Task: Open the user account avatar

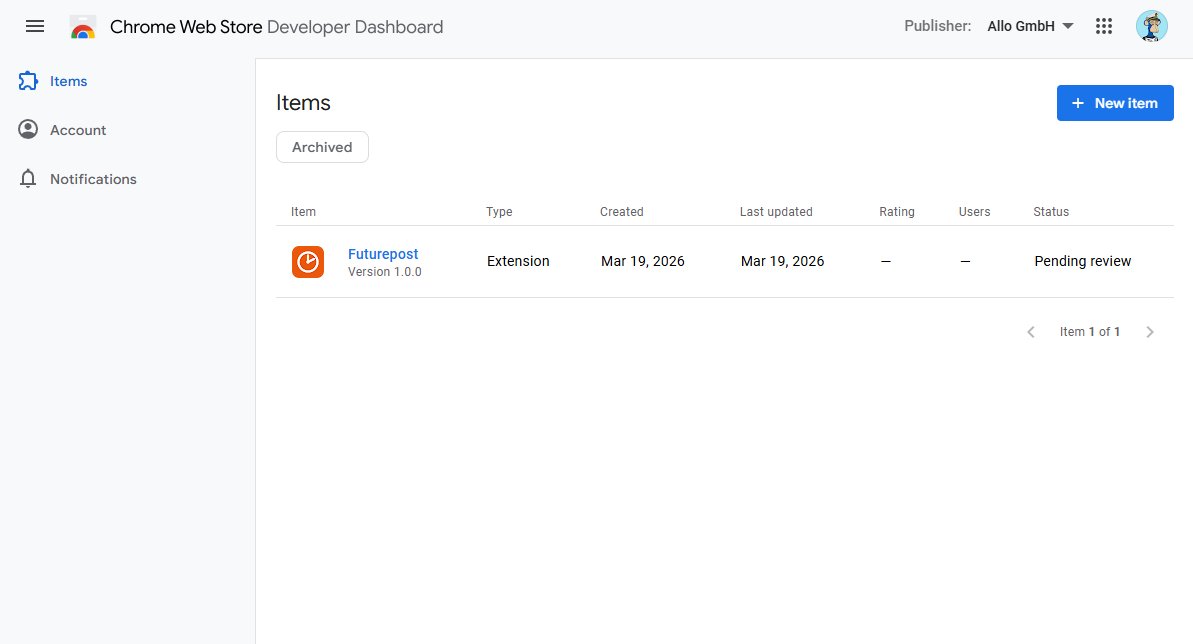Action: coord(1152,27)
